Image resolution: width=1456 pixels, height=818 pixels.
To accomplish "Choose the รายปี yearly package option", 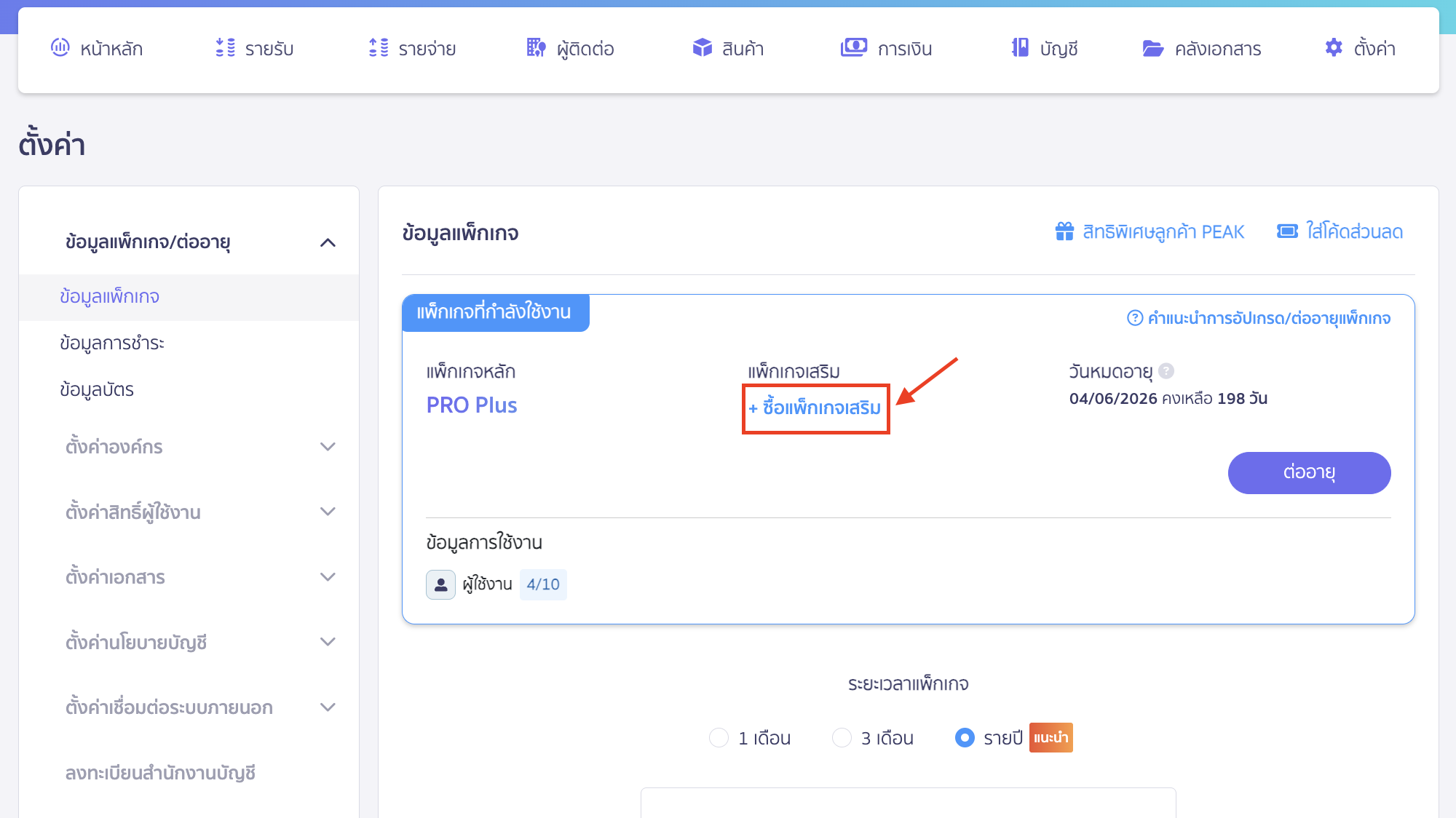I will pyautogui.click(x=965, y=737).
